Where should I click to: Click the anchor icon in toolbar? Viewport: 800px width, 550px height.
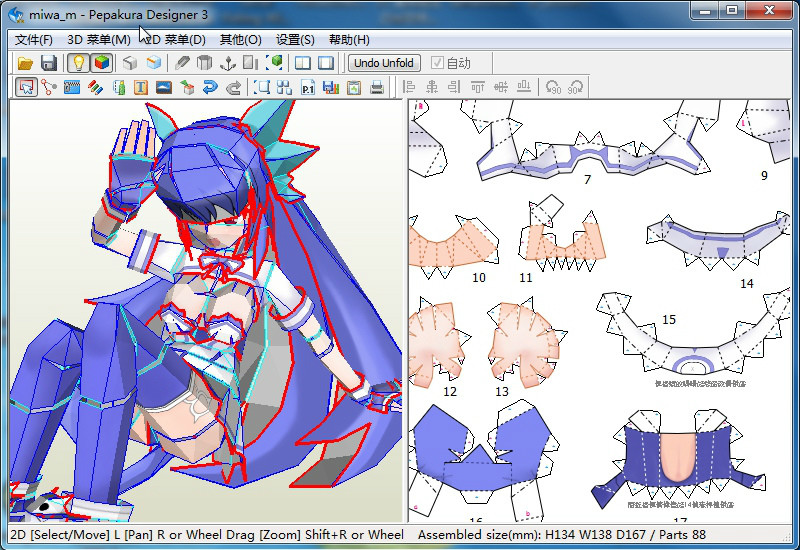pos(228,63)
